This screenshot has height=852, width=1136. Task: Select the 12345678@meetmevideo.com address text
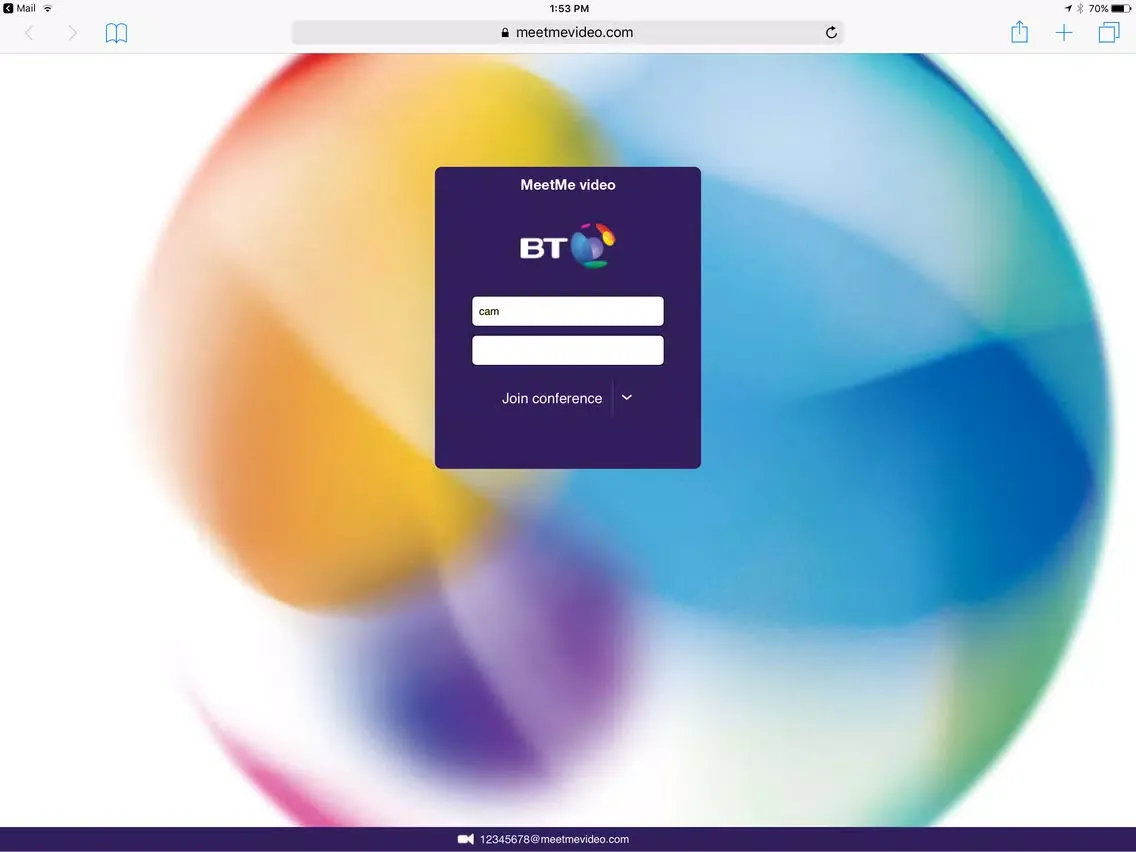(x=554, y=839)
